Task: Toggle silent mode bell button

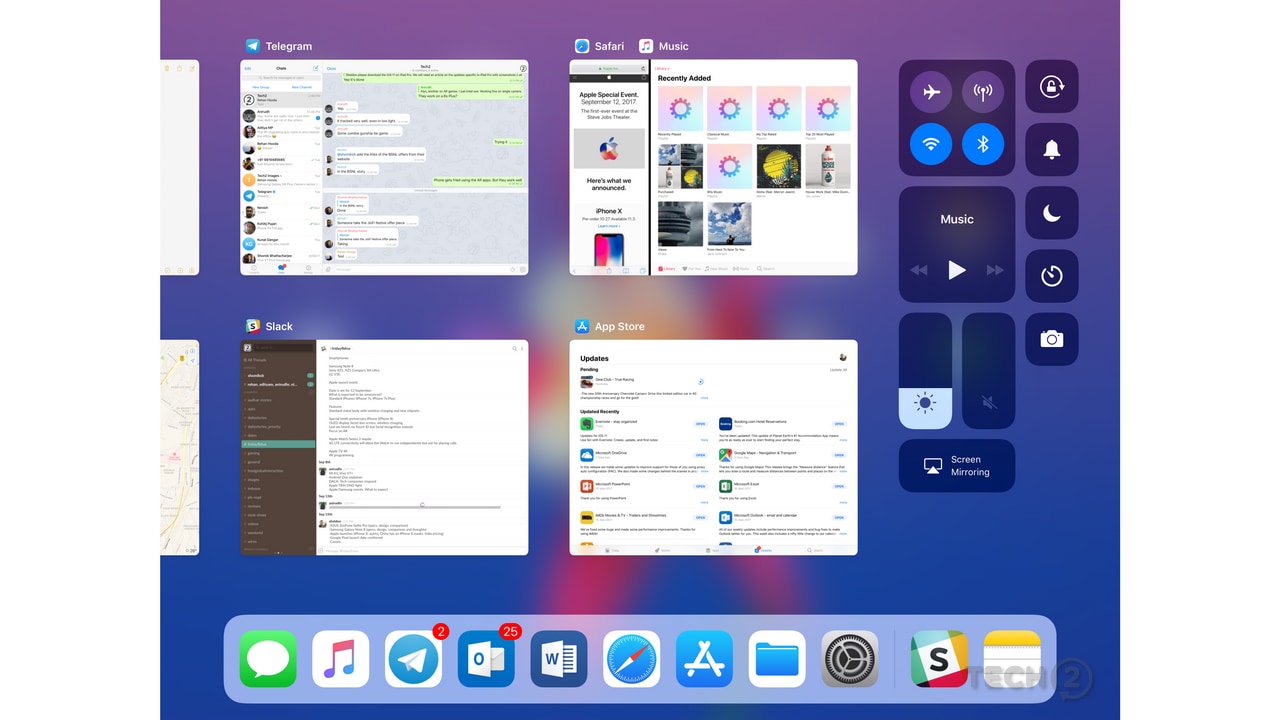Action: pyautogui.click(x=1052, y=149)
